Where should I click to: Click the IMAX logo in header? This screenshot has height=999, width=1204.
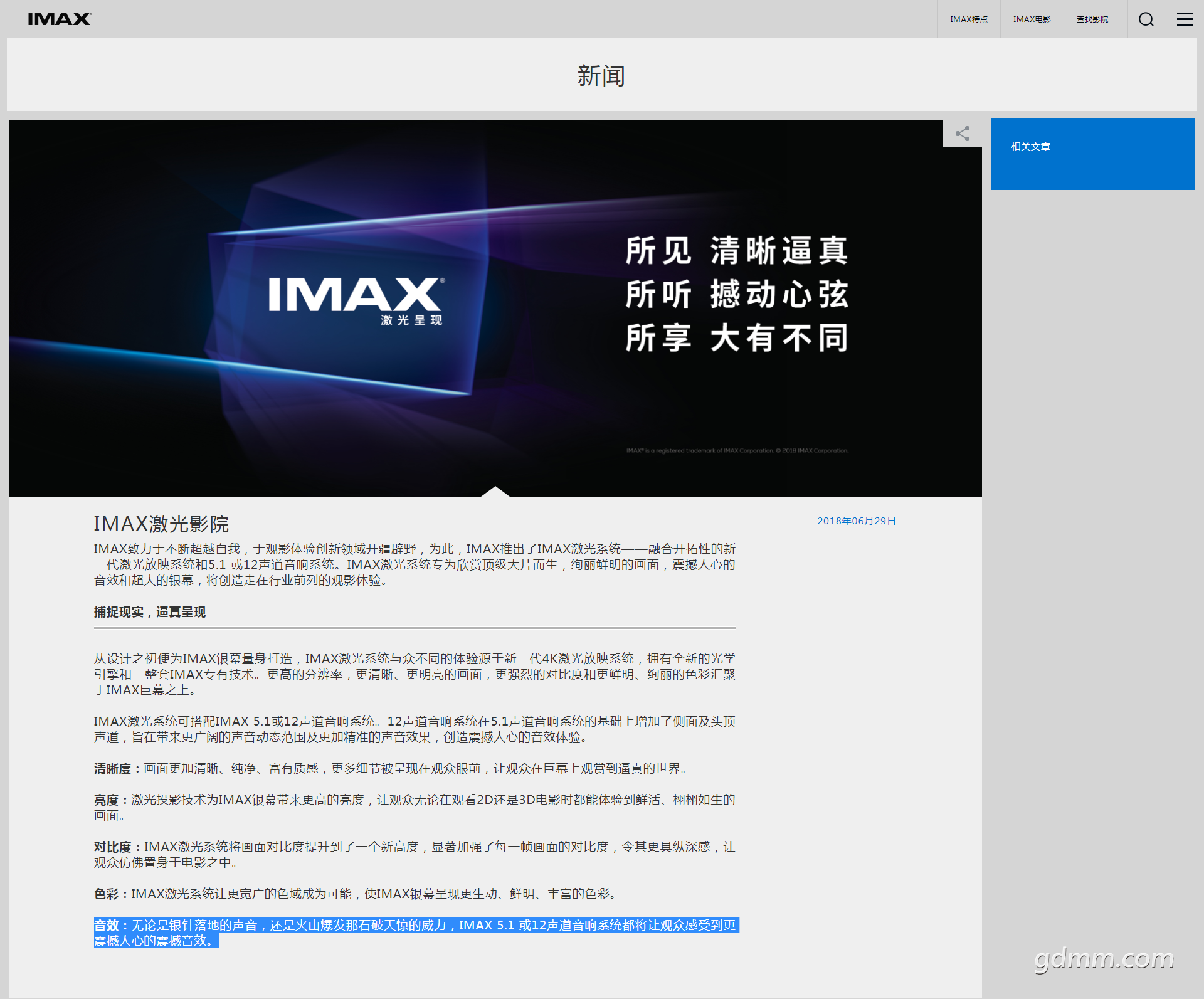[x=59, y=19]
